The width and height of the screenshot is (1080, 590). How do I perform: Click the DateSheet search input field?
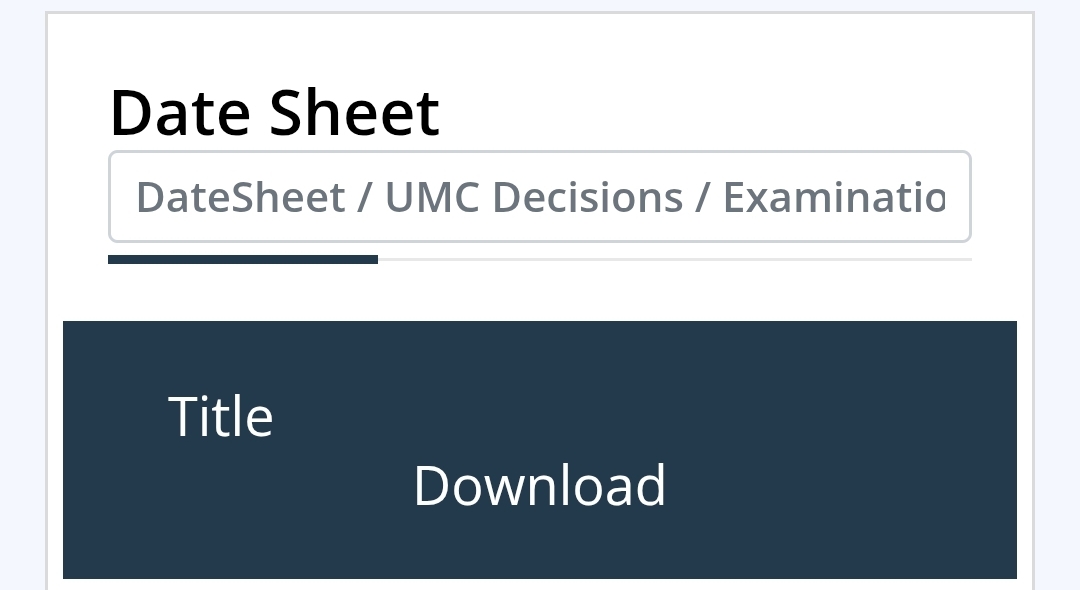[539, 197]
